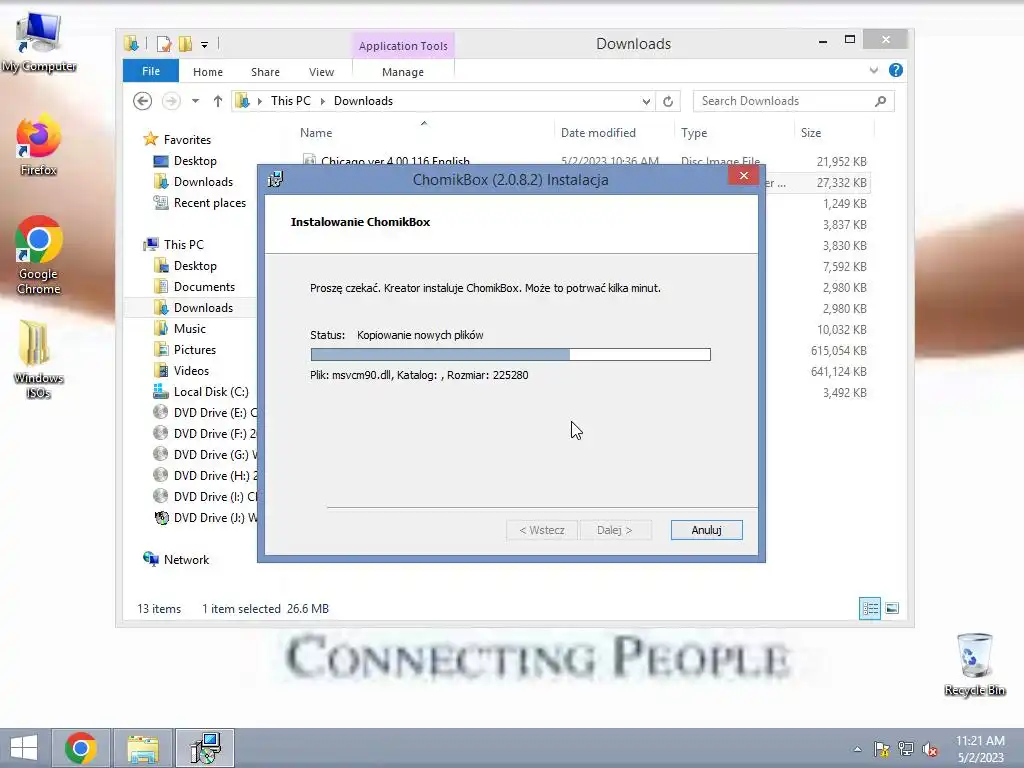This screenshot has width=1024, height=768.
Task: Switch to the Details view layout
Action: coord(870,609)
